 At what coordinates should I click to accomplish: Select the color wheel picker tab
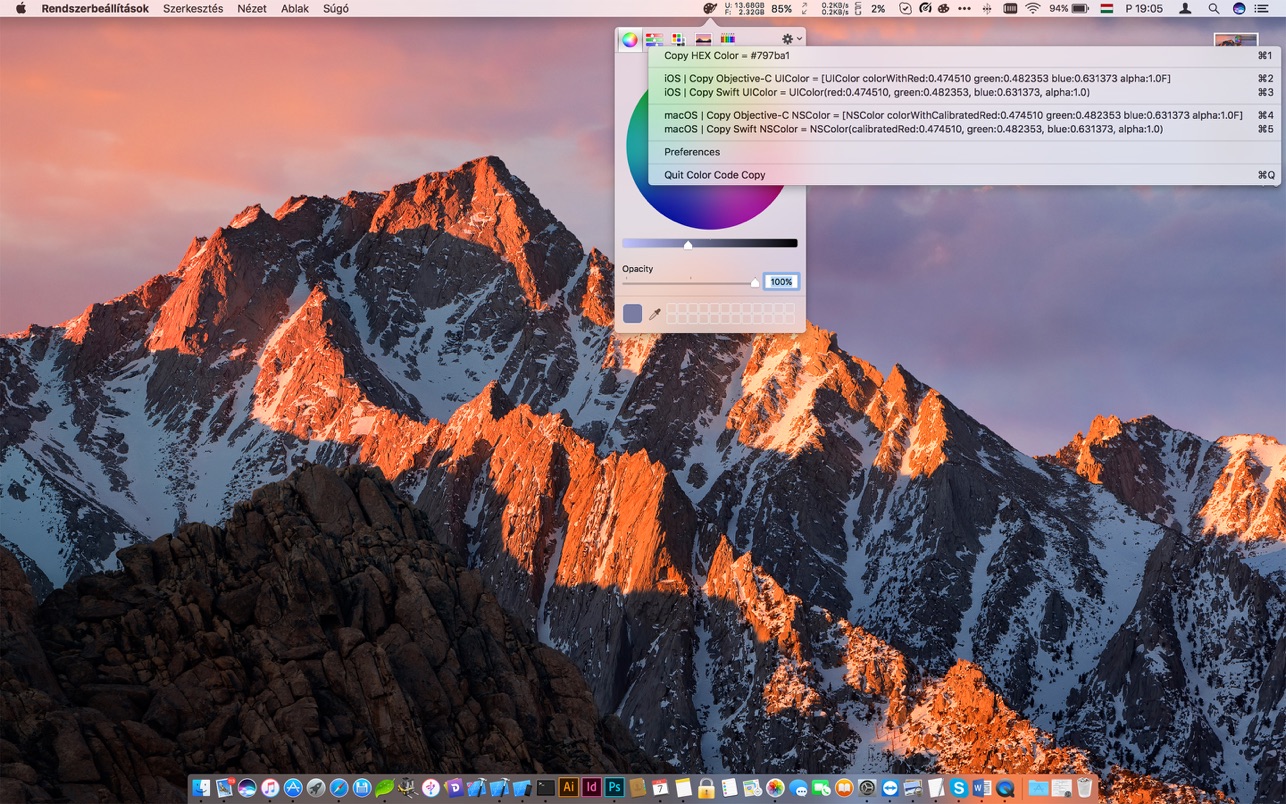(629, 40)
